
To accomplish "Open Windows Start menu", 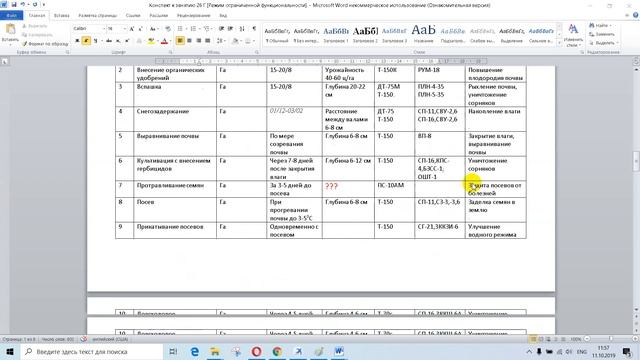I will (x=9, y=351).
